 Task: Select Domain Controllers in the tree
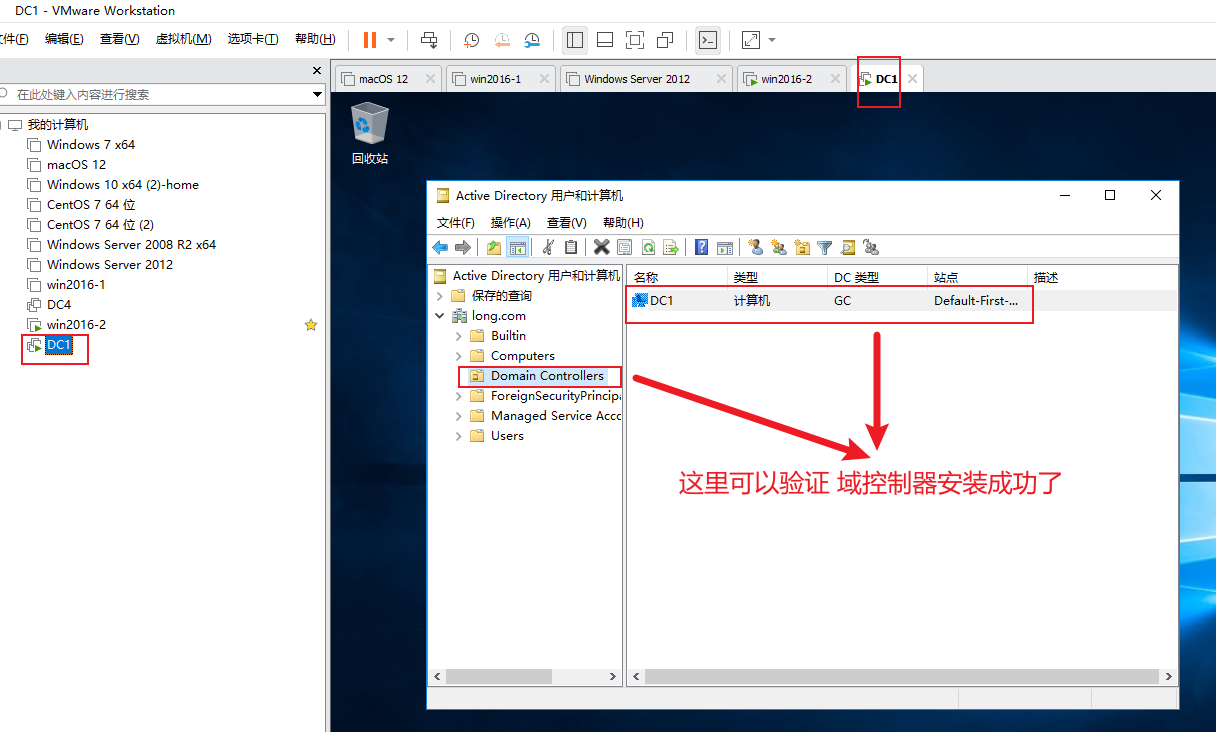pos(547,376)
